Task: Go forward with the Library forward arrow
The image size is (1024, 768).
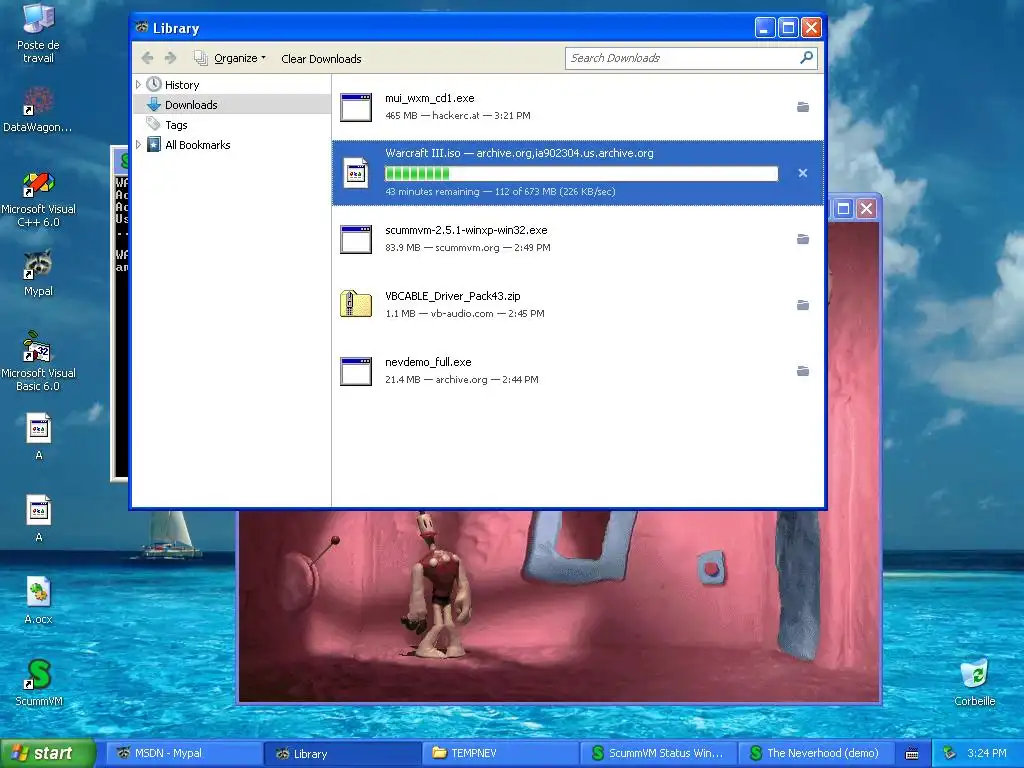Action: tap(170, 58)
